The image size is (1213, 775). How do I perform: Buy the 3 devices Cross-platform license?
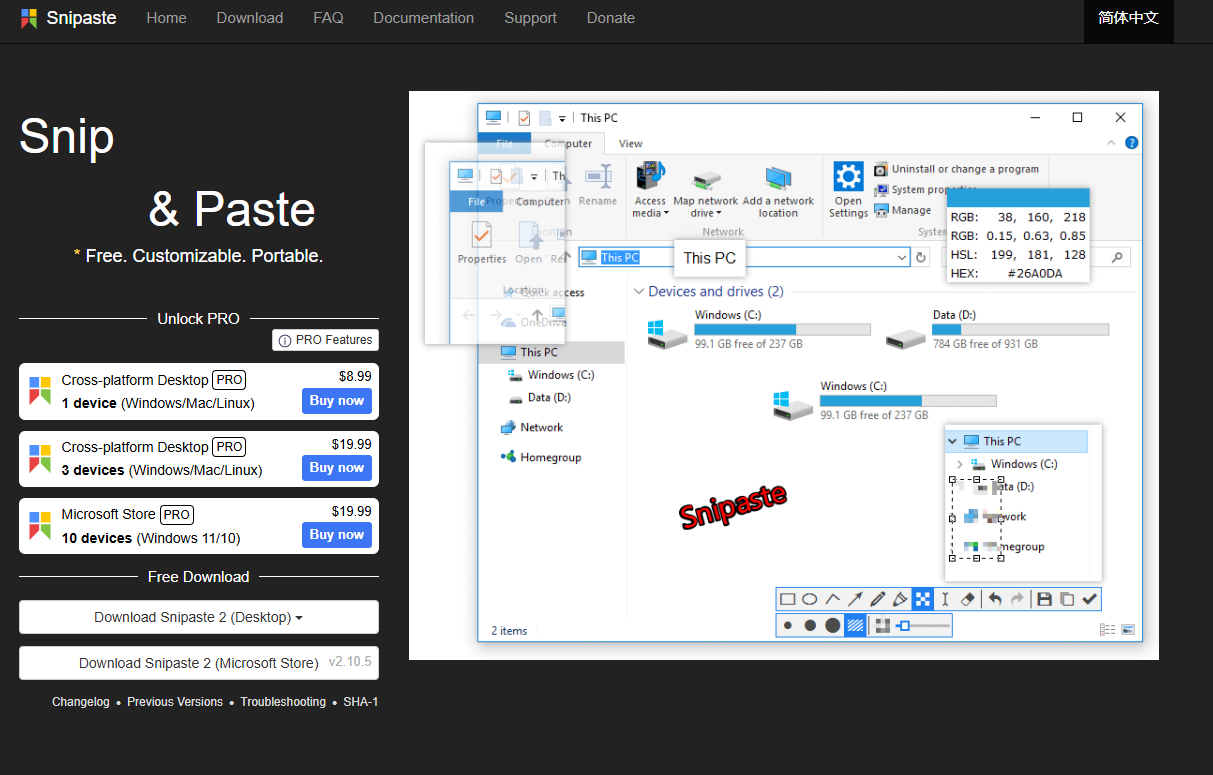coord(337,468)
